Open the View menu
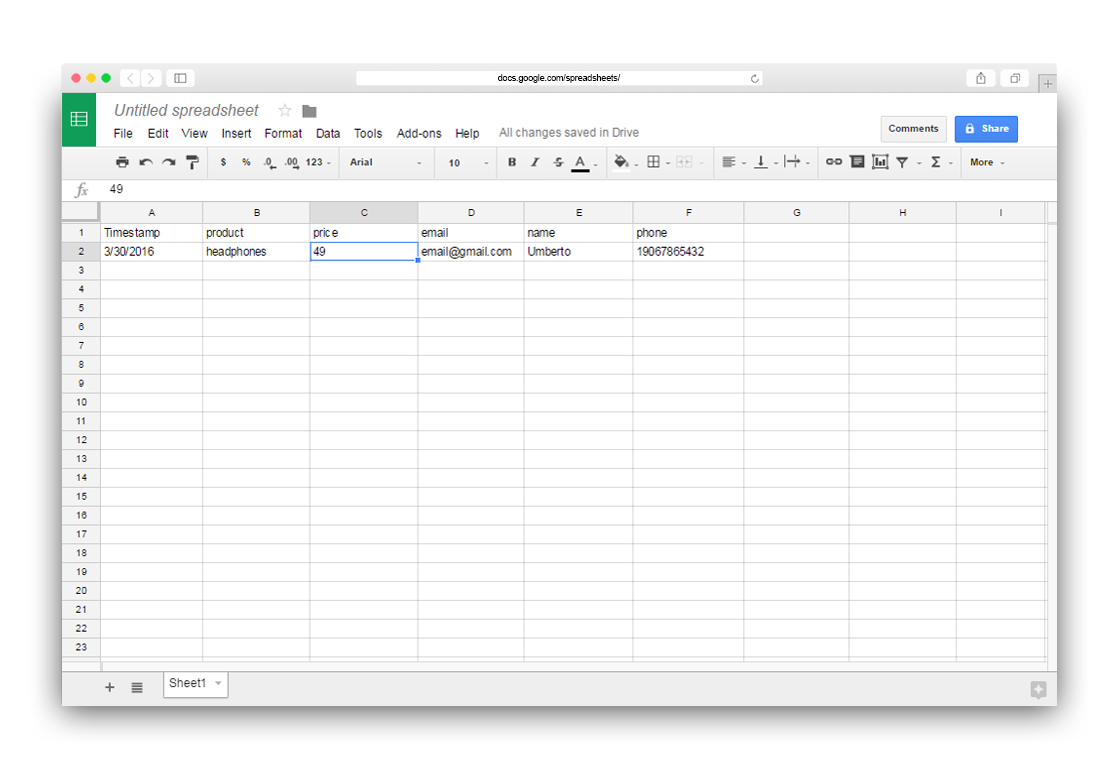The image size is (1120, 767). coord(194,134)
